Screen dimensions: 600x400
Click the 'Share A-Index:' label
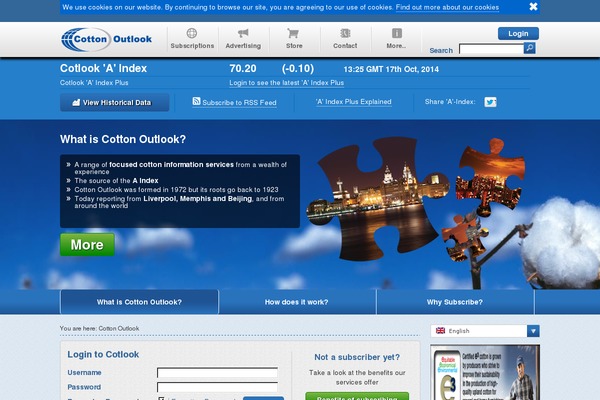(450, 102)
